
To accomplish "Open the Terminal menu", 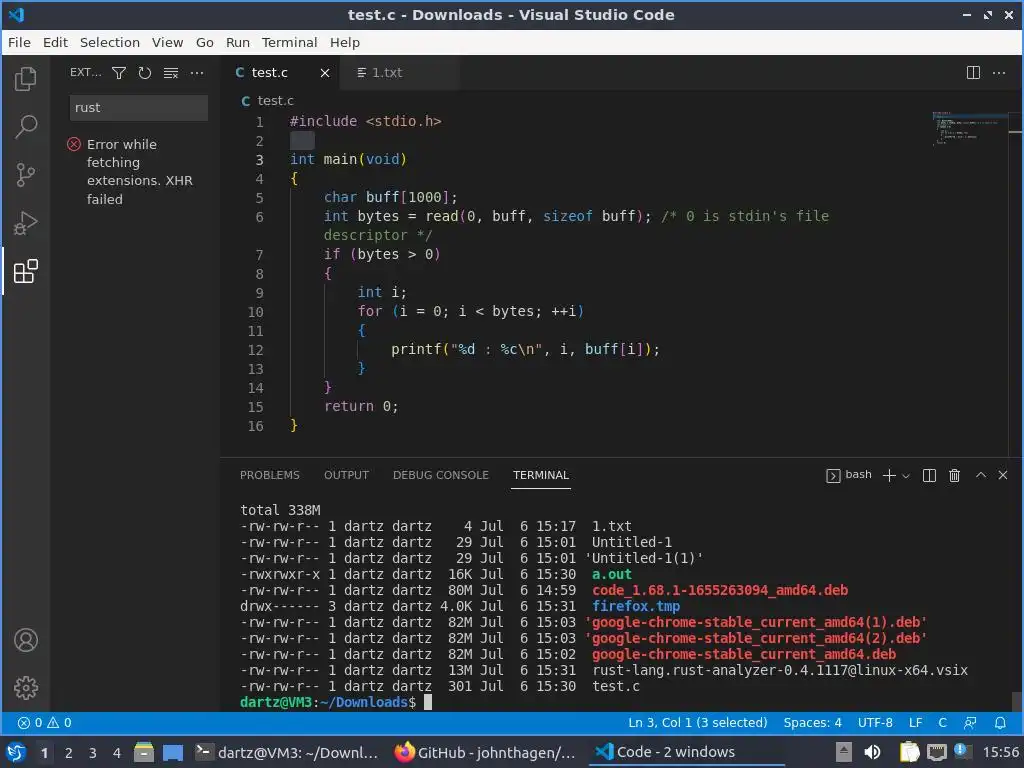I will pyautogui.click(x=289, y=42).
